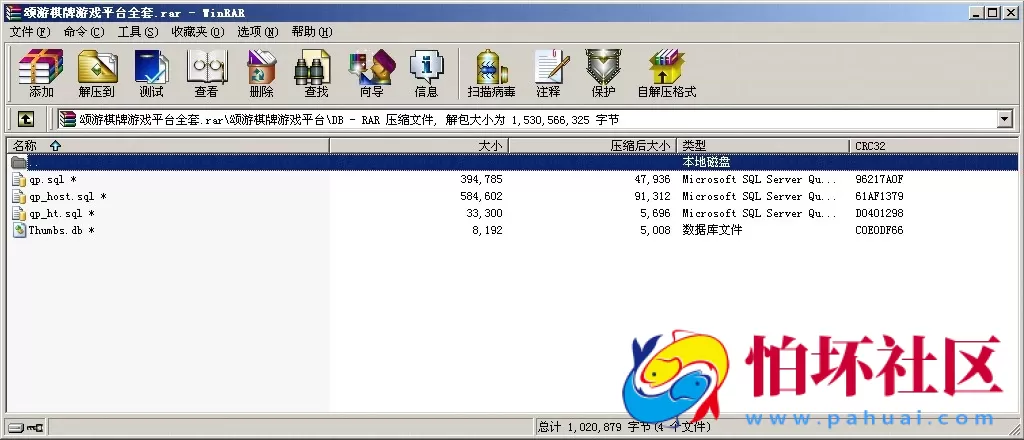Click size value 8,192

(488, 230)
